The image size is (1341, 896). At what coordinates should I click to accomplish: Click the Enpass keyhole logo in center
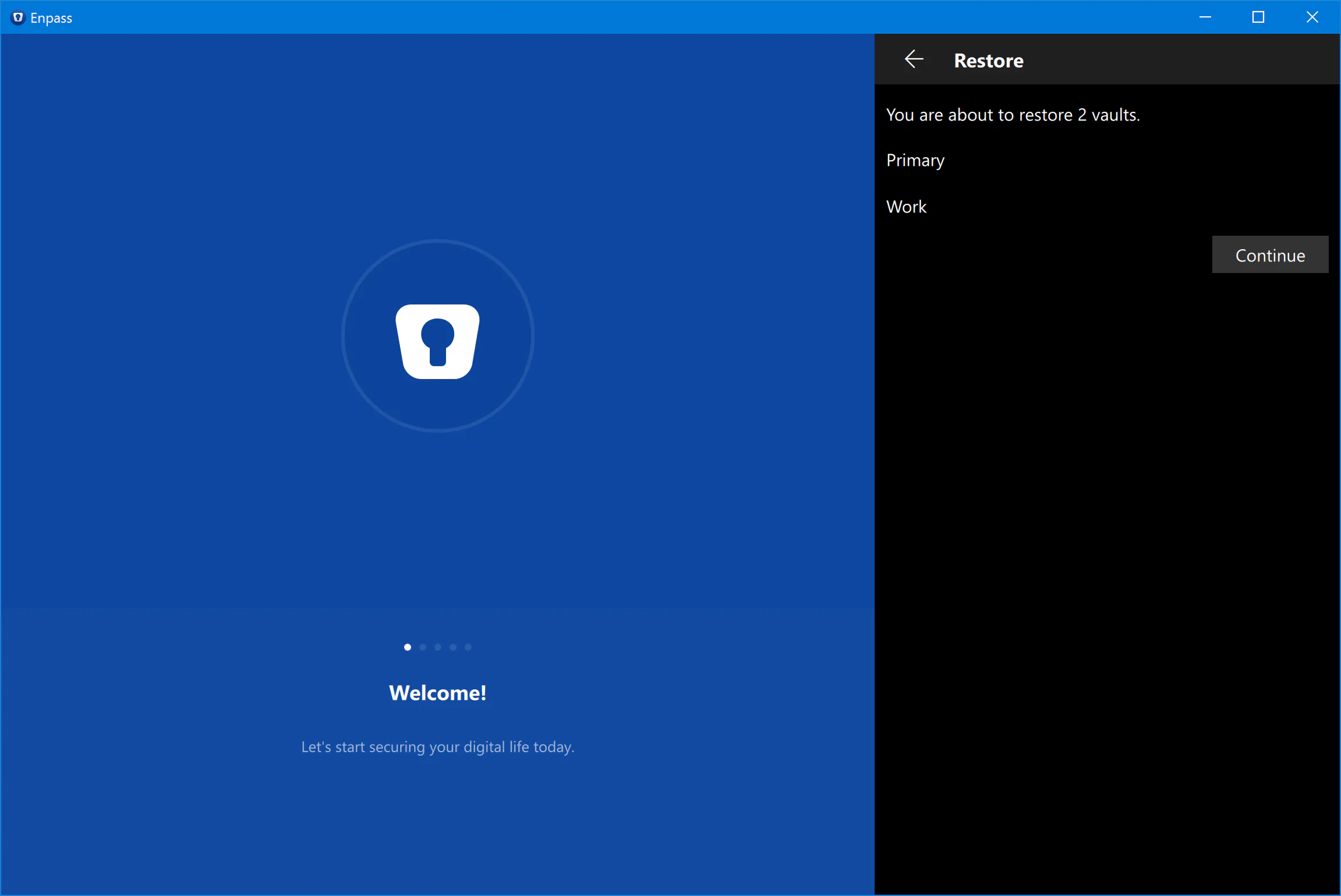coord(437,342)
